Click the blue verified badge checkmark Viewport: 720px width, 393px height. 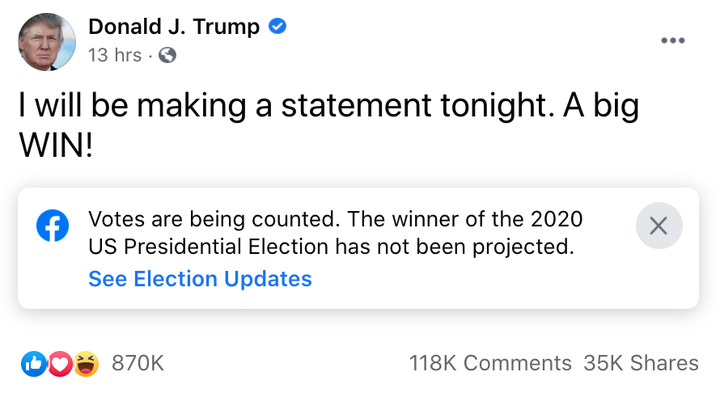(277, 26)
